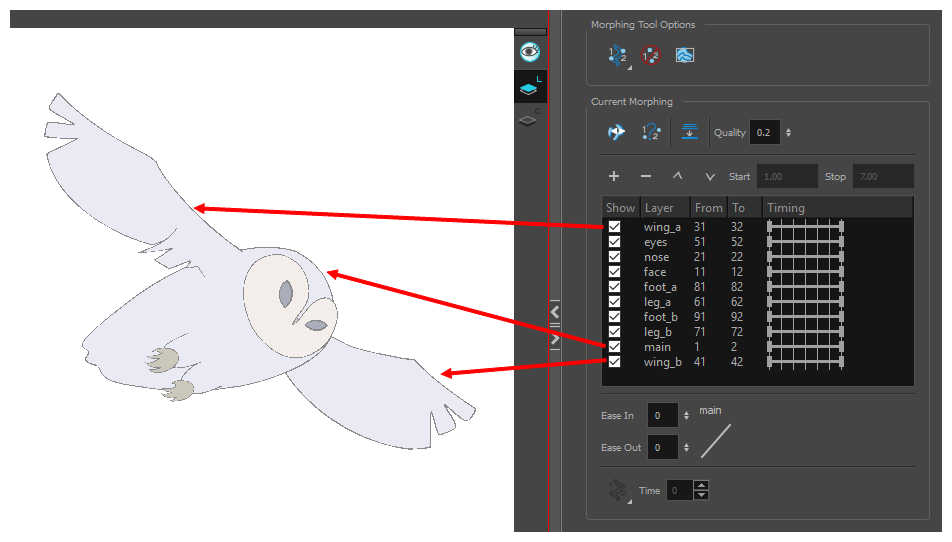Select the Morphing tool icon in options
This screenshot has height=542, width=952.
click(x=618, y=56)
